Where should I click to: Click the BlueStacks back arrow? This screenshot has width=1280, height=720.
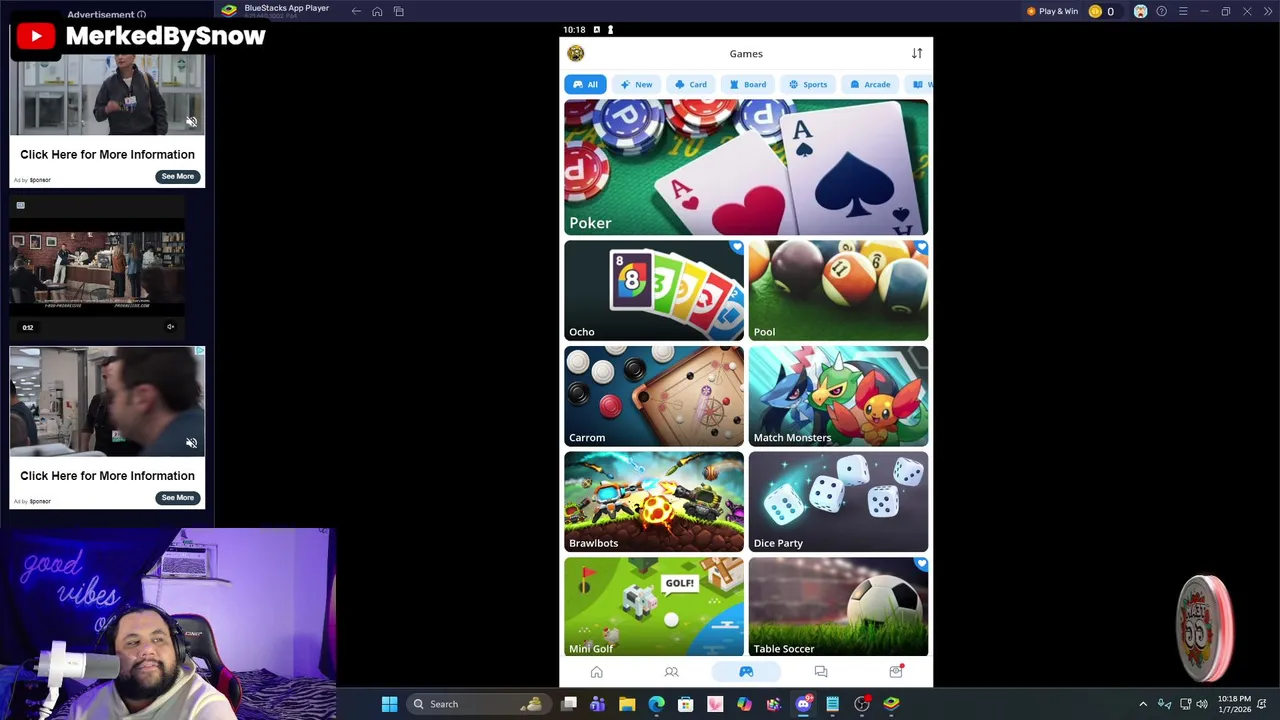point(356,11)
